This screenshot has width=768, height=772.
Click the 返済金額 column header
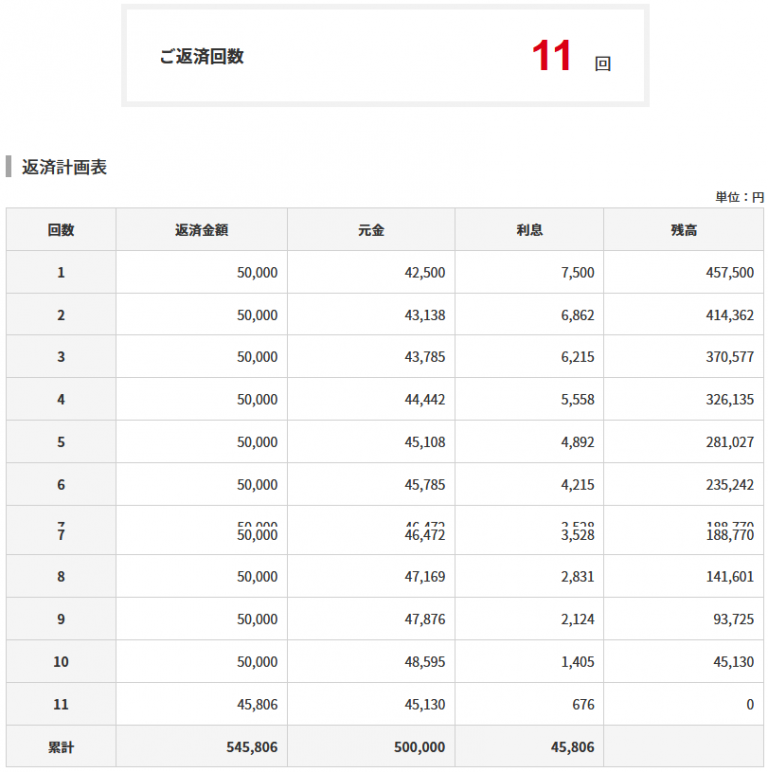pyautogui.click(x=202, y=230)
